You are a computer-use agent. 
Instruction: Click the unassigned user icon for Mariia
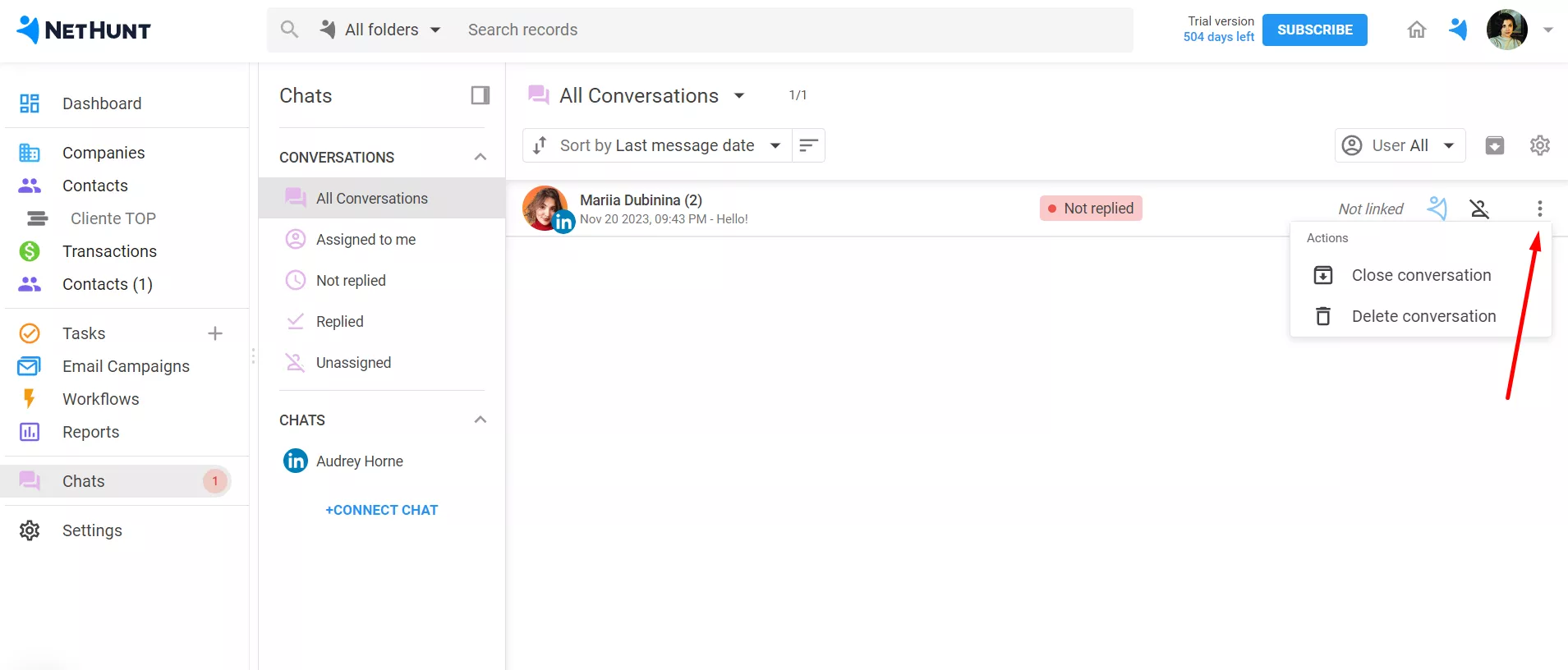[x=1480, y=209]
